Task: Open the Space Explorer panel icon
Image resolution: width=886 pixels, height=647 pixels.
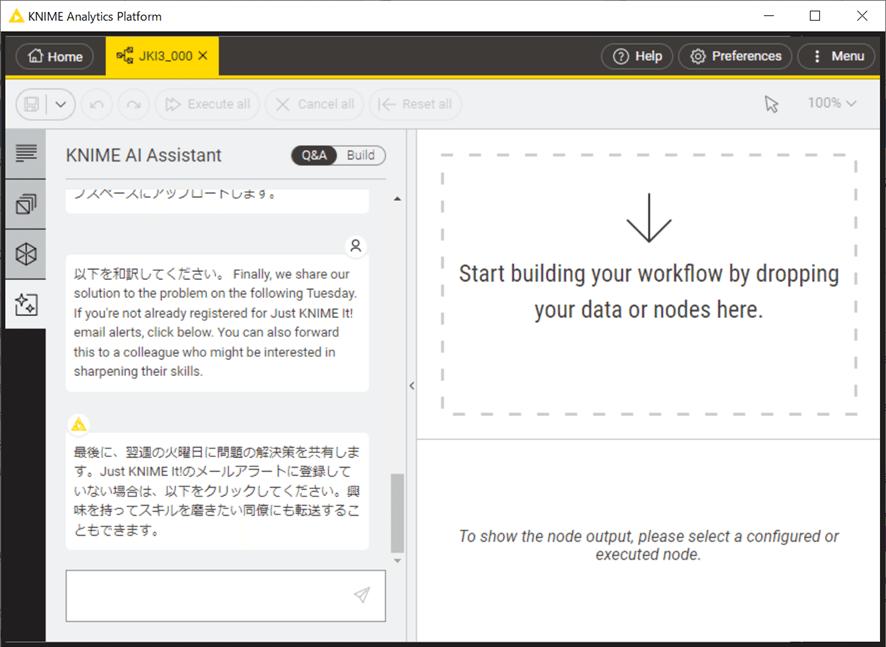Action: [x=25, y=203]
